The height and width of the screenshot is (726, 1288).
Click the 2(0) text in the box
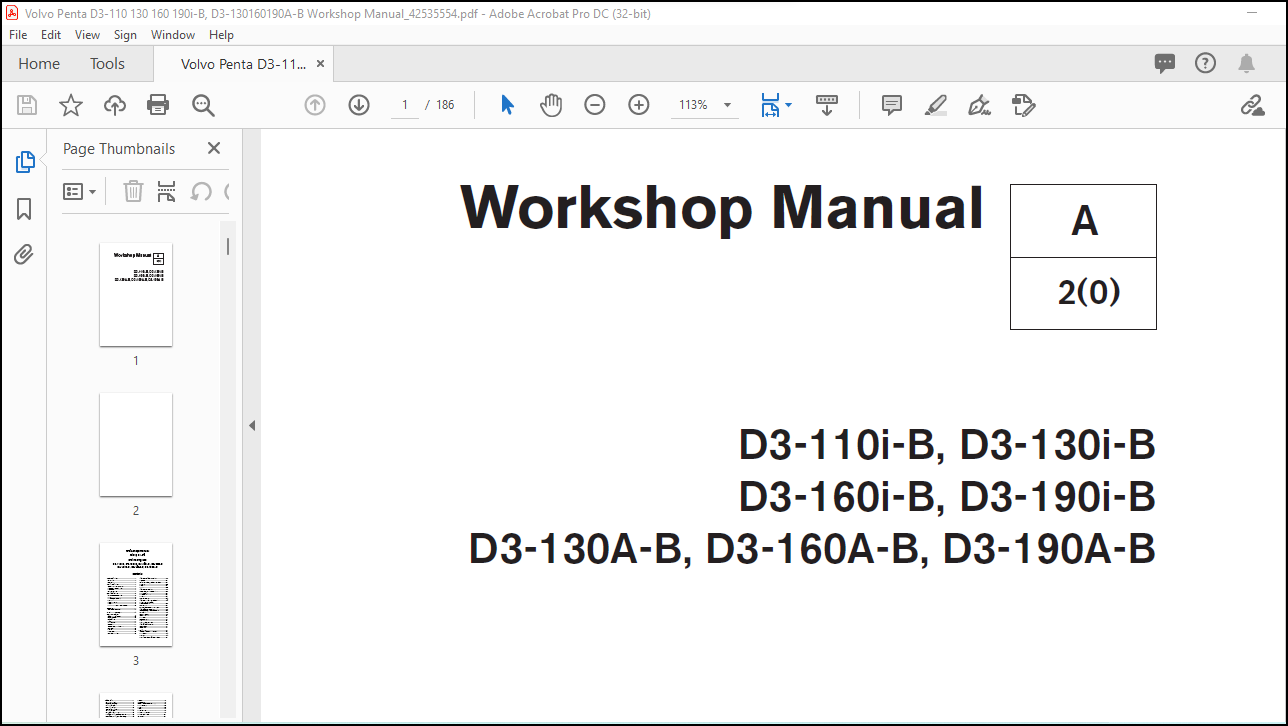pos(1088,292)
